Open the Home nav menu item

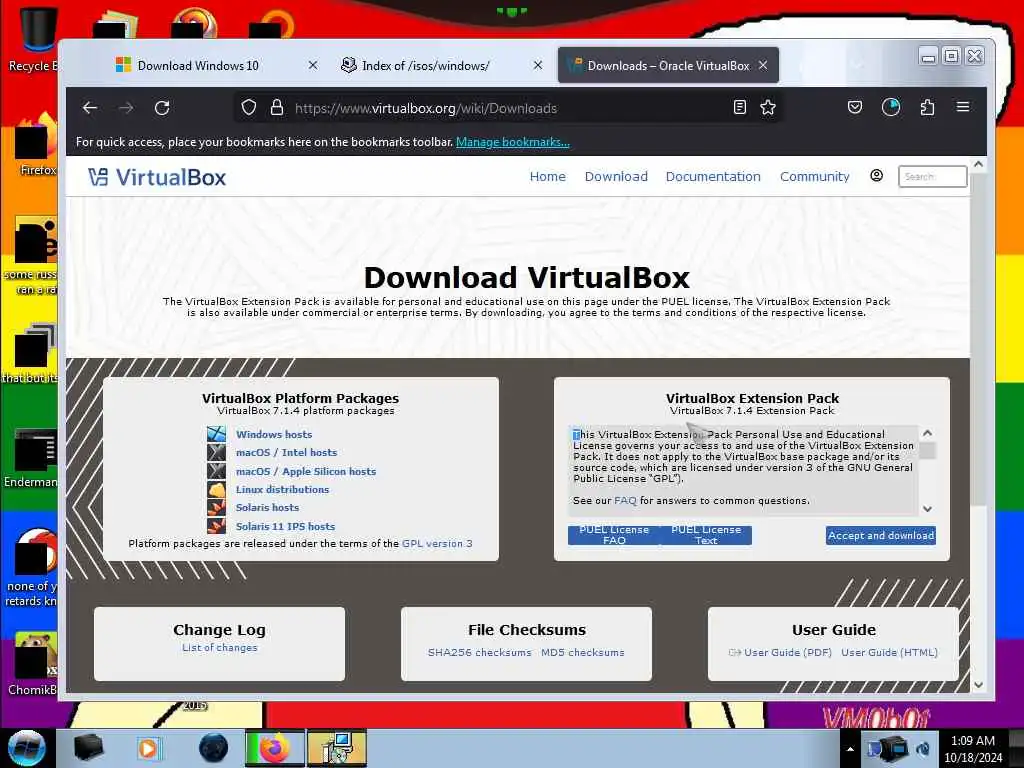coord(547,176)
